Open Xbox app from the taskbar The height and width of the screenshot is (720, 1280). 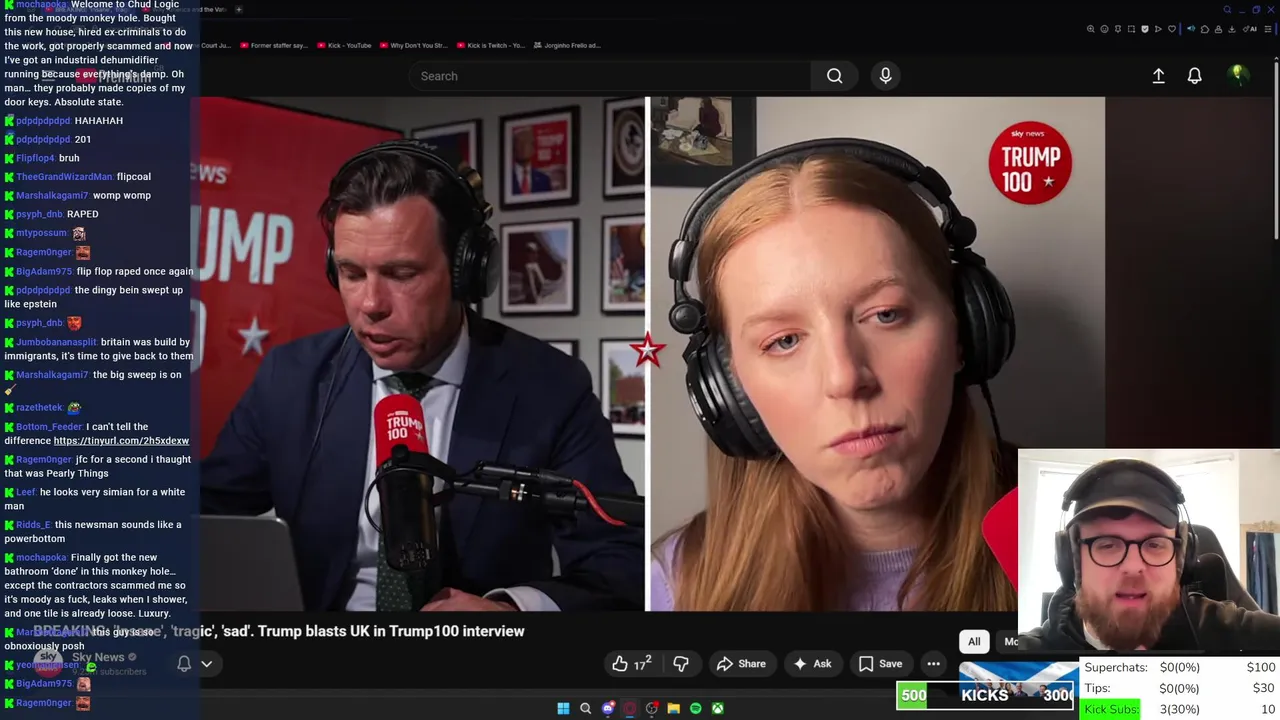coord(717,708)
